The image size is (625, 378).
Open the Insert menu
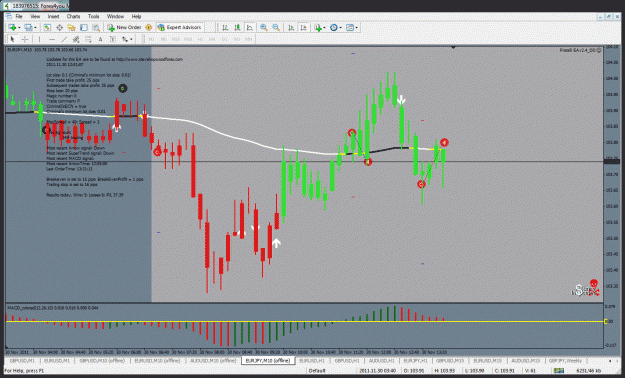(x=53, y=16)
